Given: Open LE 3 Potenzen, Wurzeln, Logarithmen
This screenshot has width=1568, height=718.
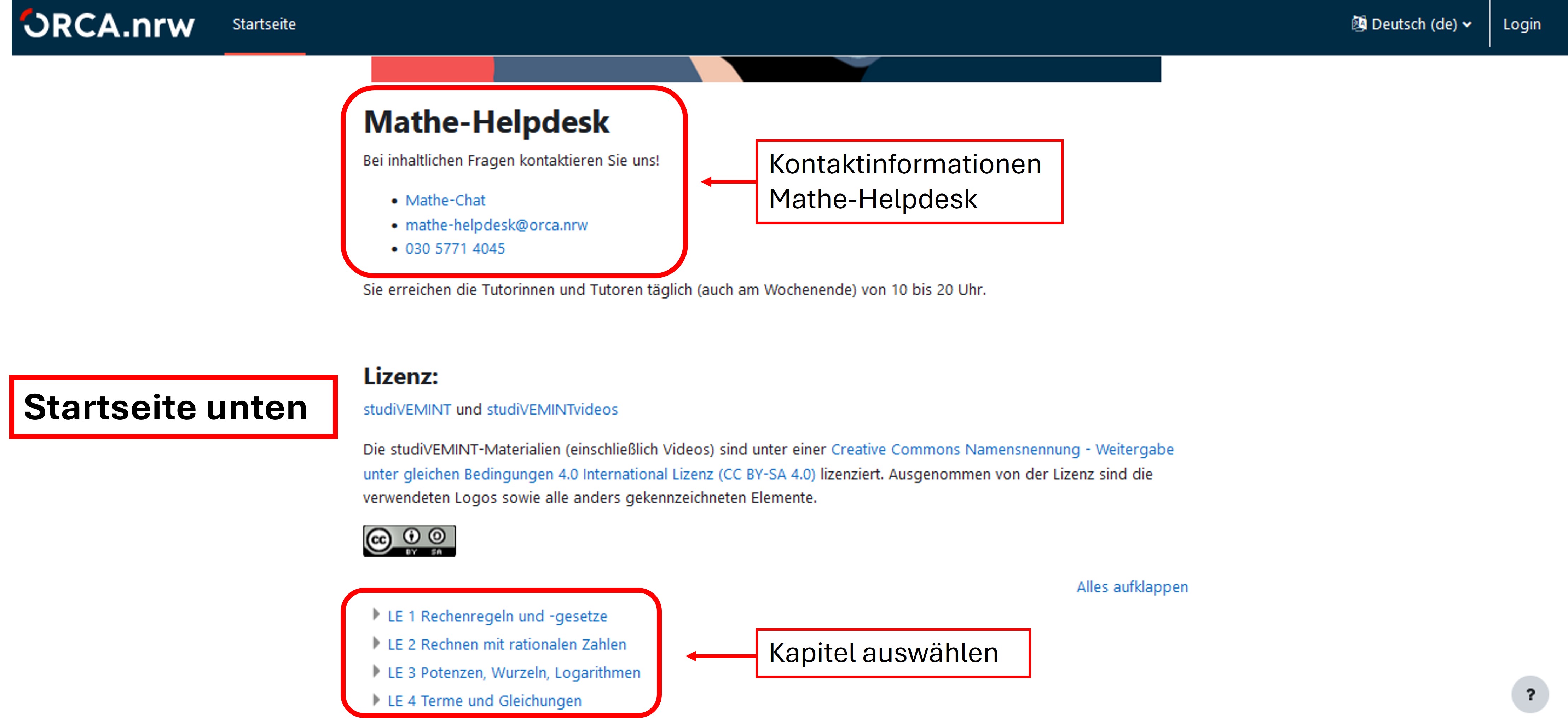Looking at the screenshot, I should click(x=514, y=672).
